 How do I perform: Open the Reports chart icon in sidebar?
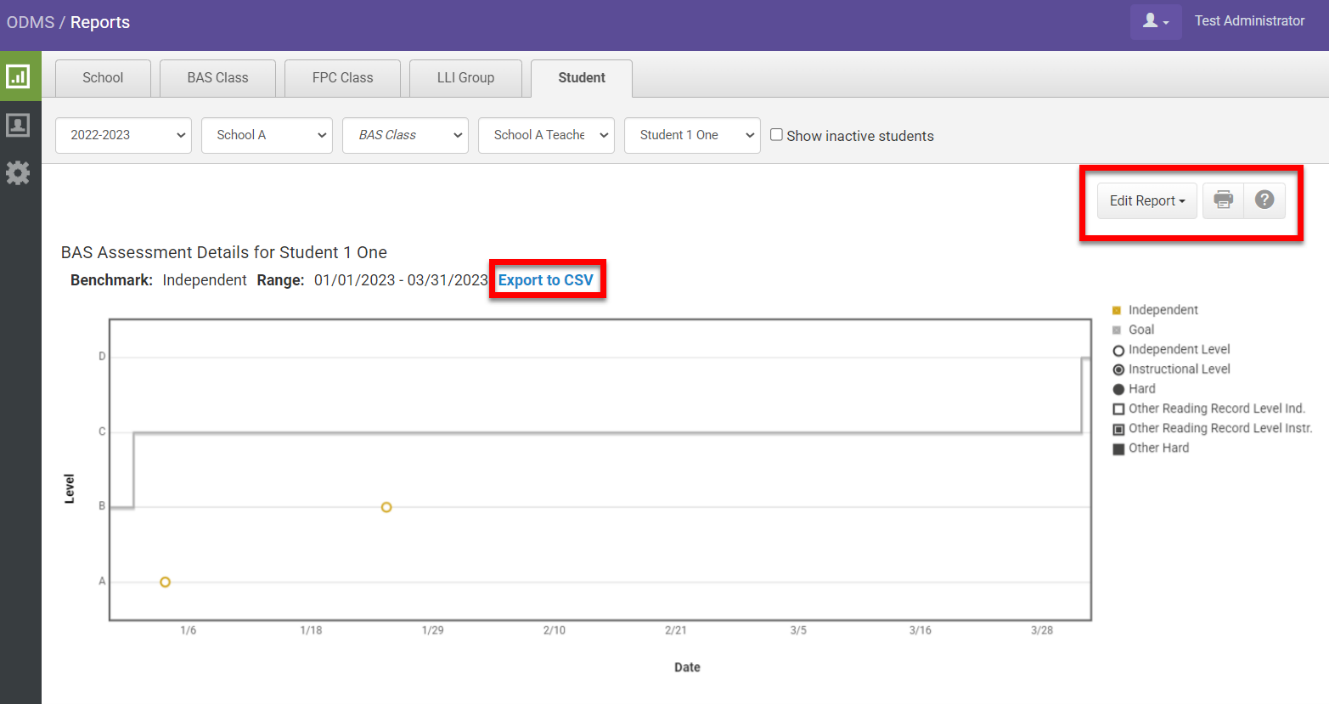[x=18, y=76]
